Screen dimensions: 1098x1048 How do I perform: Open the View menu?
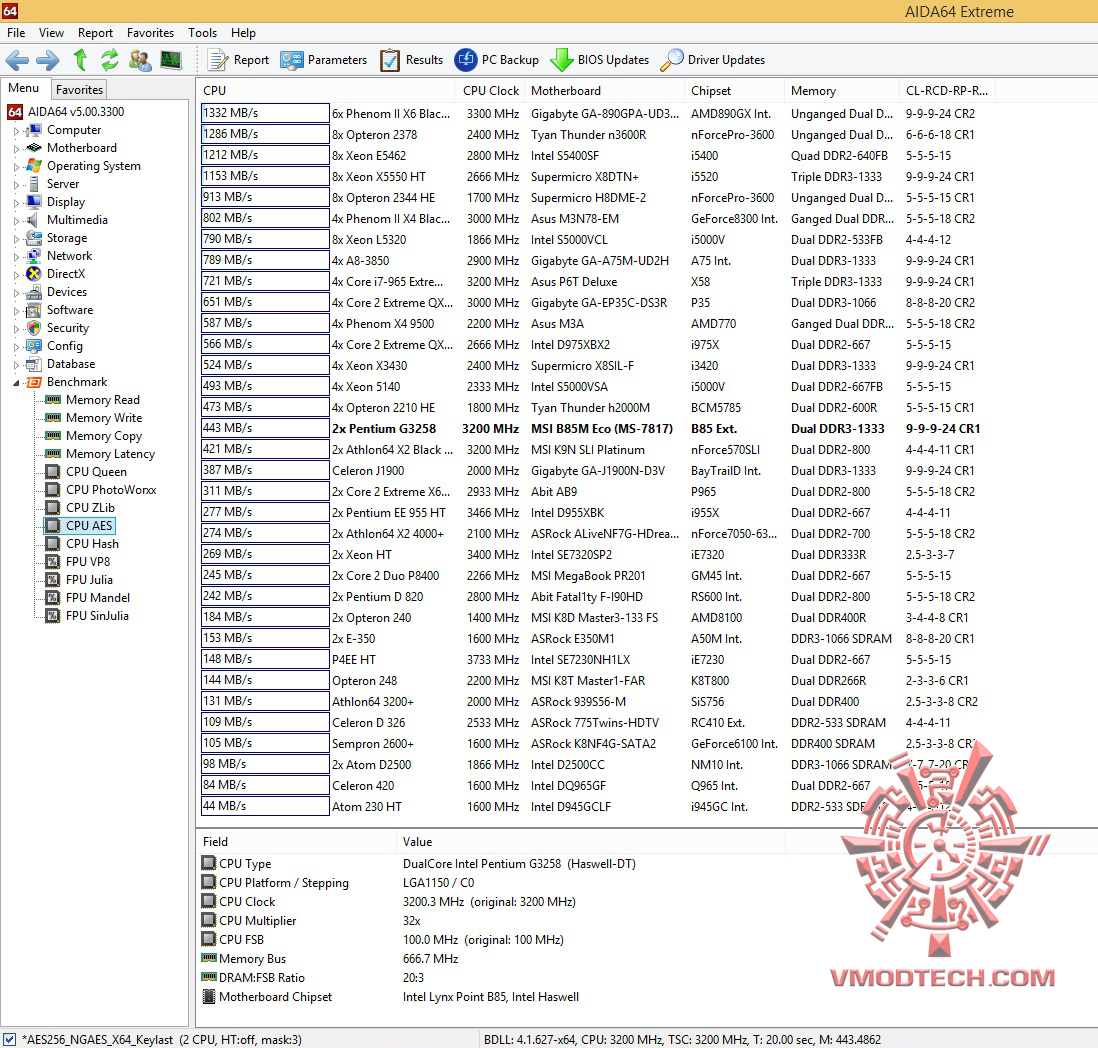[51, 33]
